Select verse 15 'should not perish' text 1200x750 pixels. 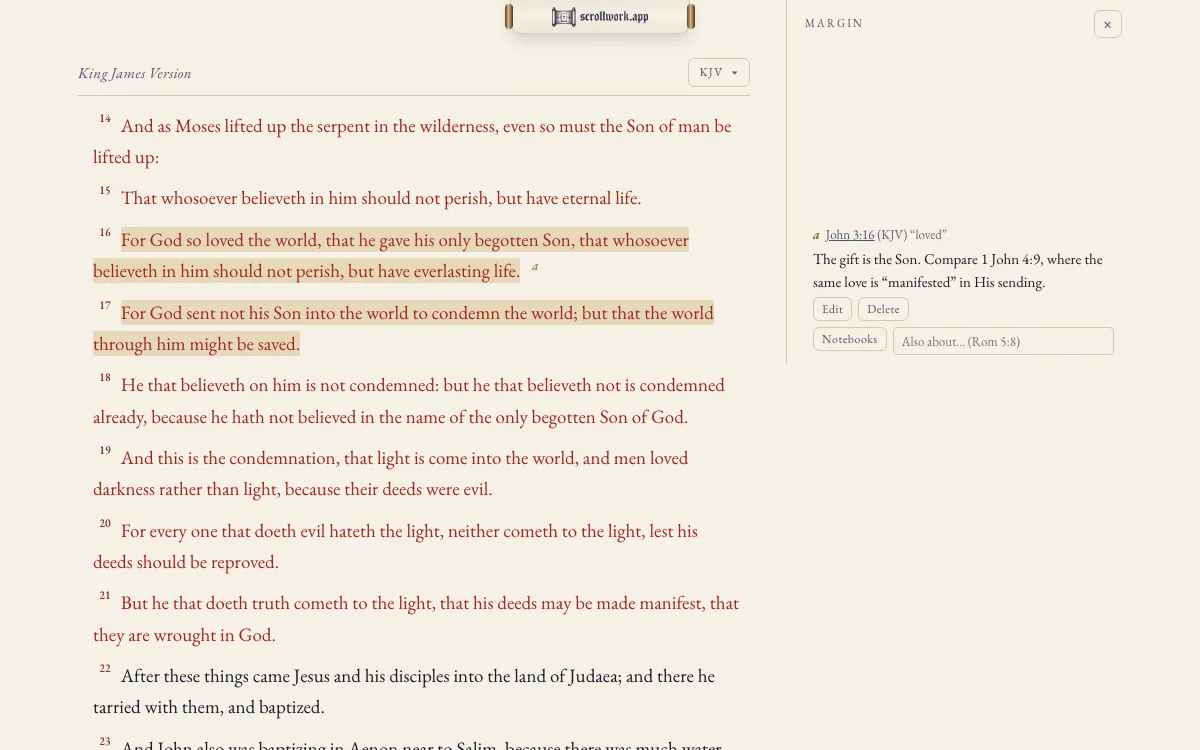[381, 198]
